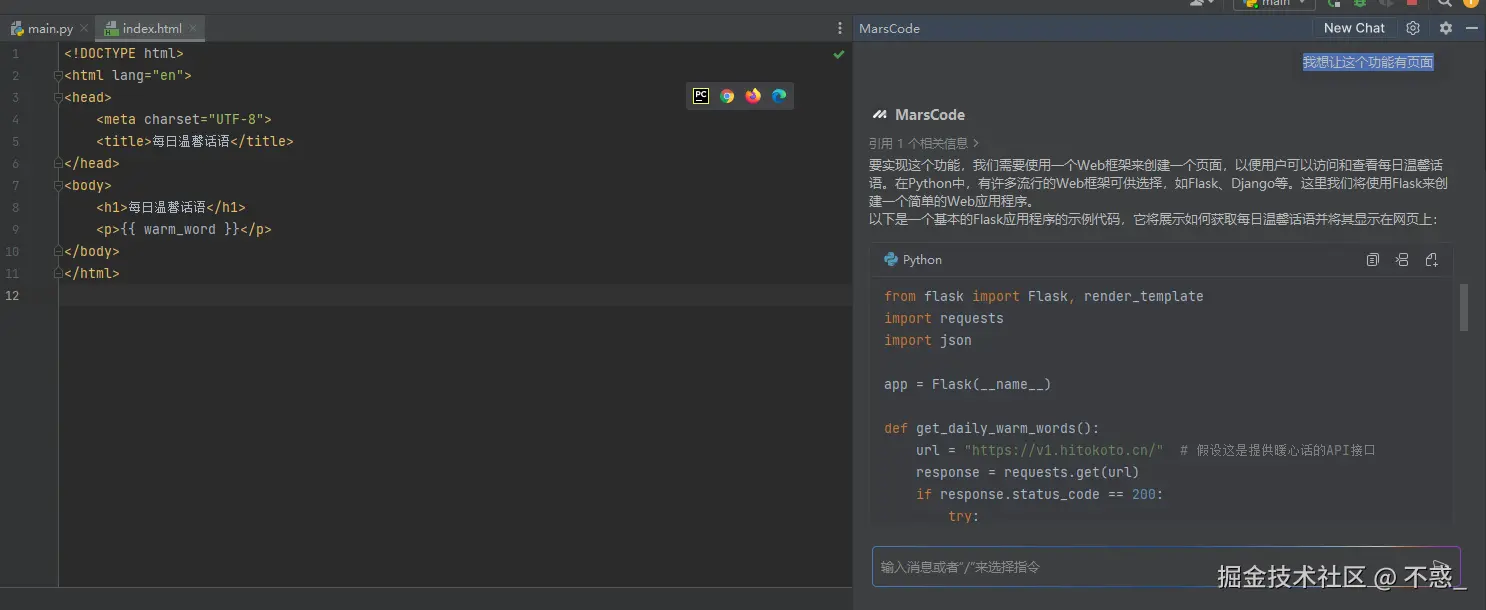Collapse the head tag fold marker

[x=59, y=98]
